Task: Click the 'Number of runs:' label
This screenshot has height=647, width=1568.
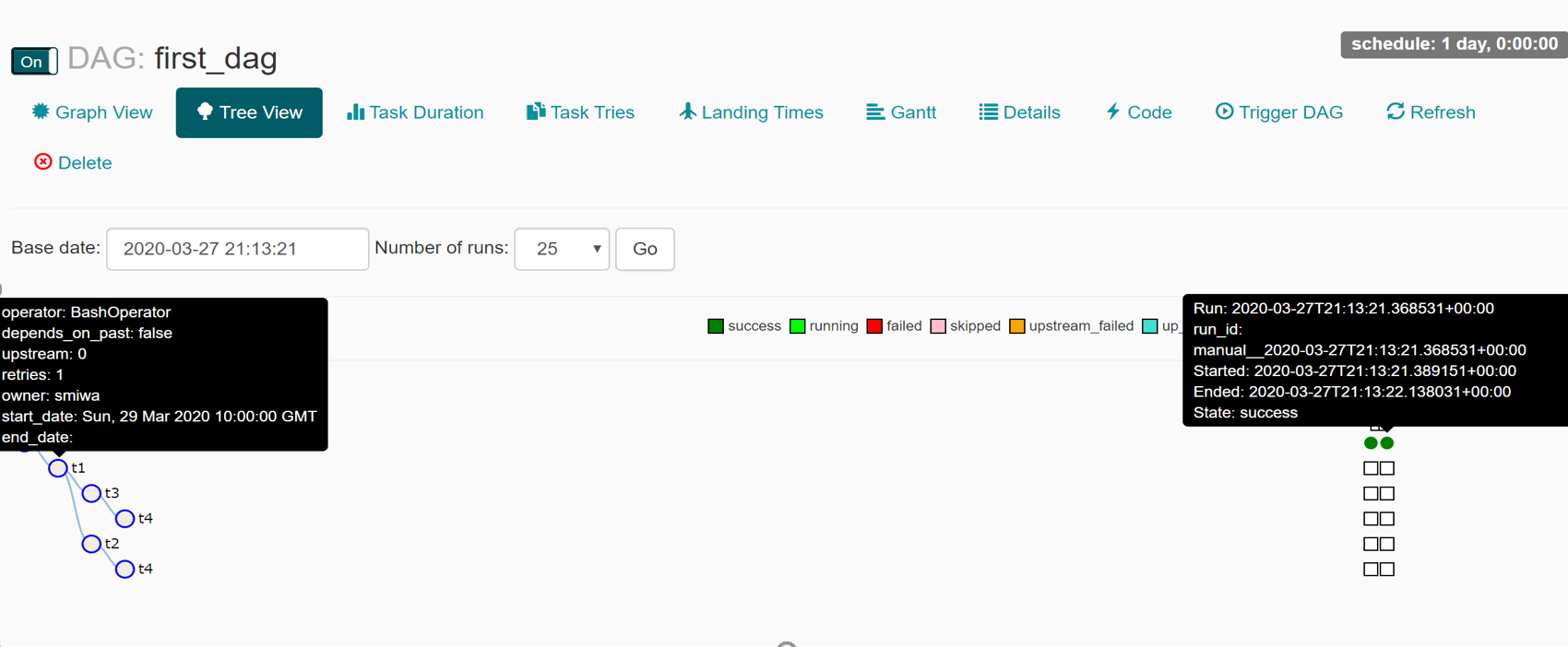Action: pos(442,248)
